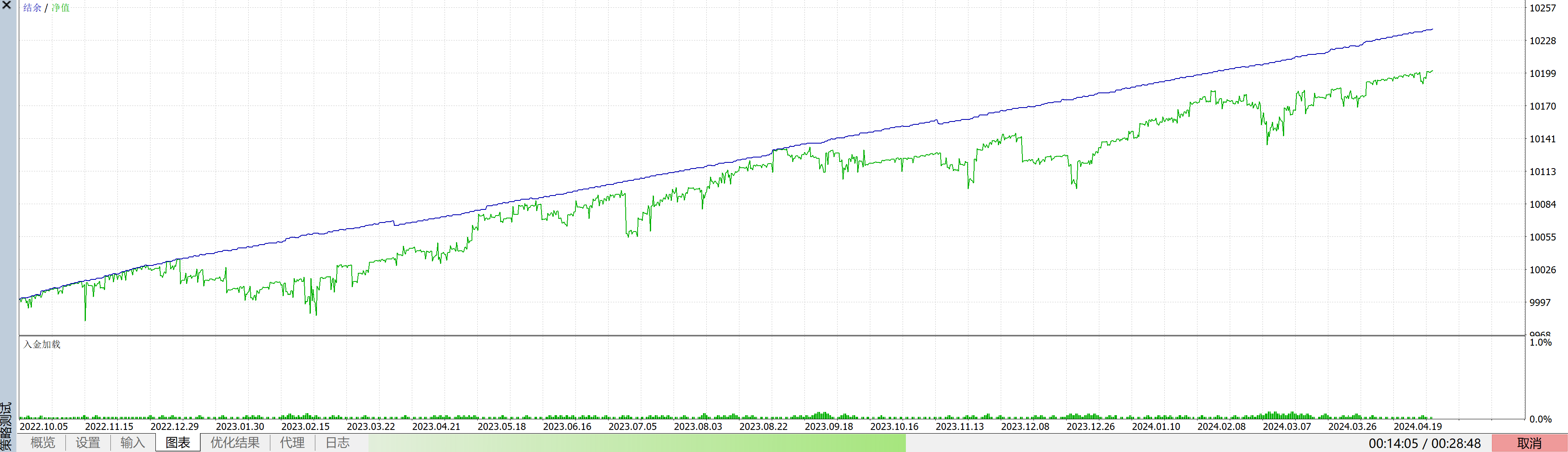Open the 优化结果 tab

pos(235,443)
